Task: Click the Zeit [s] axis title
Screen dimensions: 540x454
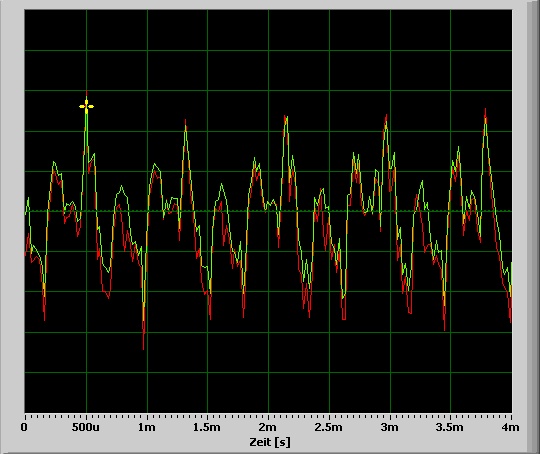Action: point(270,442)
